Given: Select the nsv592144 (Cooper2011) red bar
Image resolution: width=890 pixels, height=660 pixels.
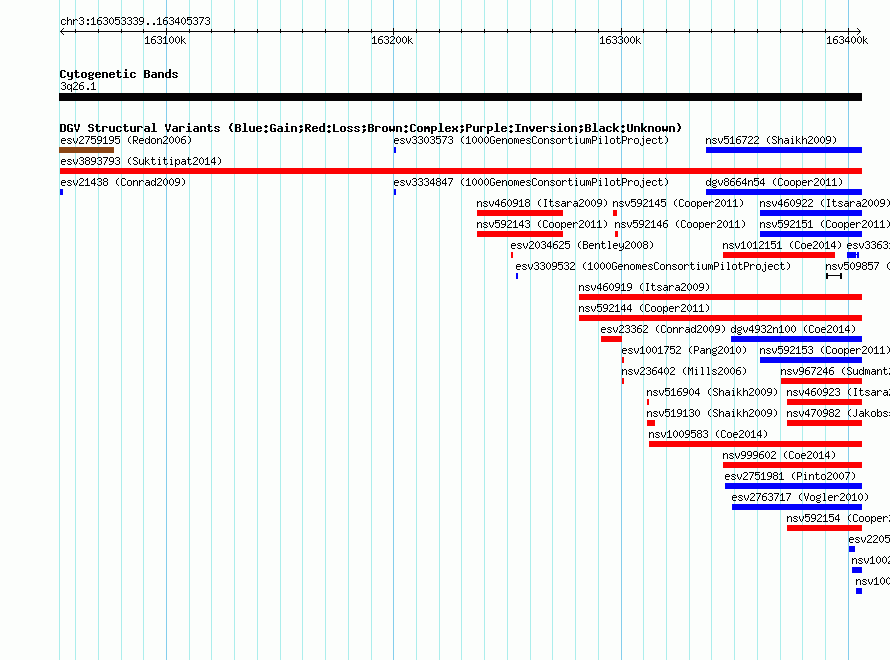Looking at the screenshot, I should 720,318.
